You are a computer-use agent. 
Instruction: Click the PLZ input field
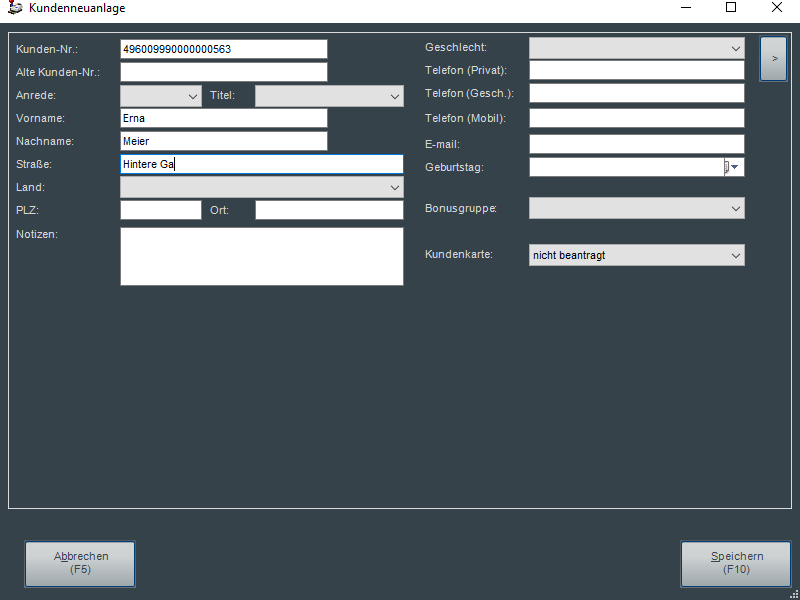click(160, 210)
